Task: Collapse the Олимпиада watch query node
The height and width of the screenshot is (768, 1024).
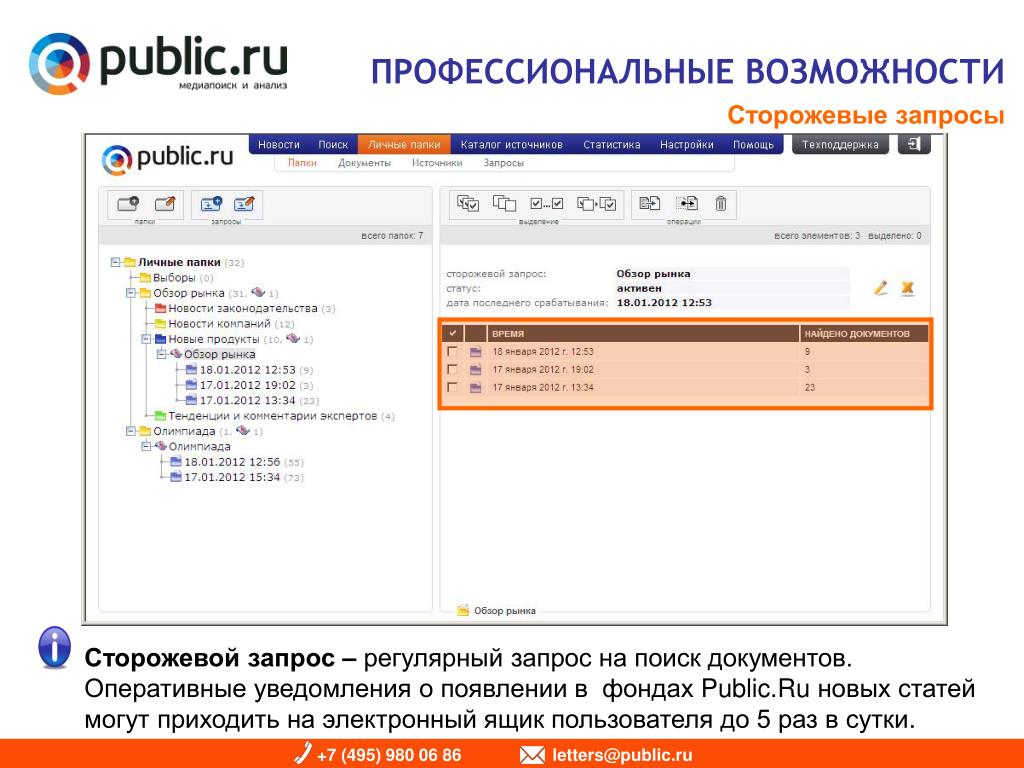Action: coord(146,446)
